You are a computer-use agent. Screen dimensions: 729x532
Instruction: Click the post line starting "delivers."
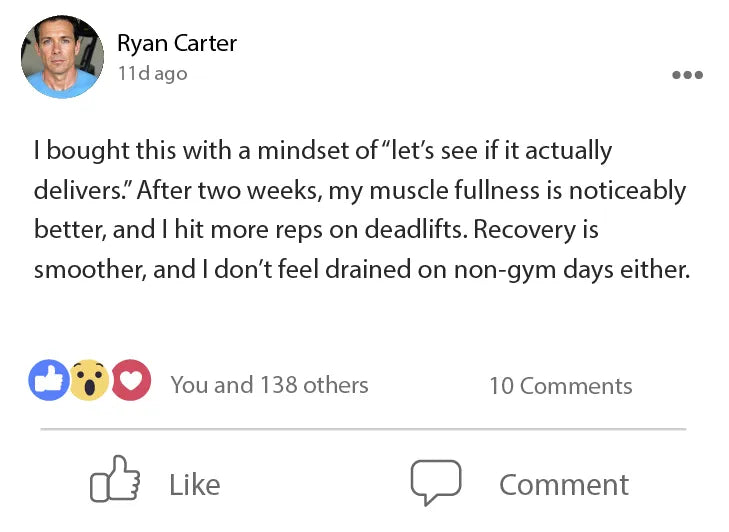360,190
